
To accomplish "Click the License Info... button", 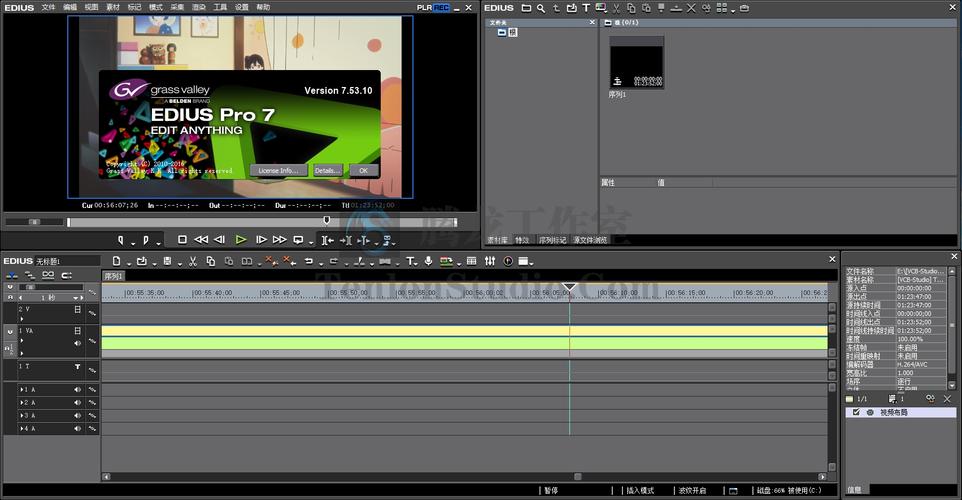I will click(278, 171).
